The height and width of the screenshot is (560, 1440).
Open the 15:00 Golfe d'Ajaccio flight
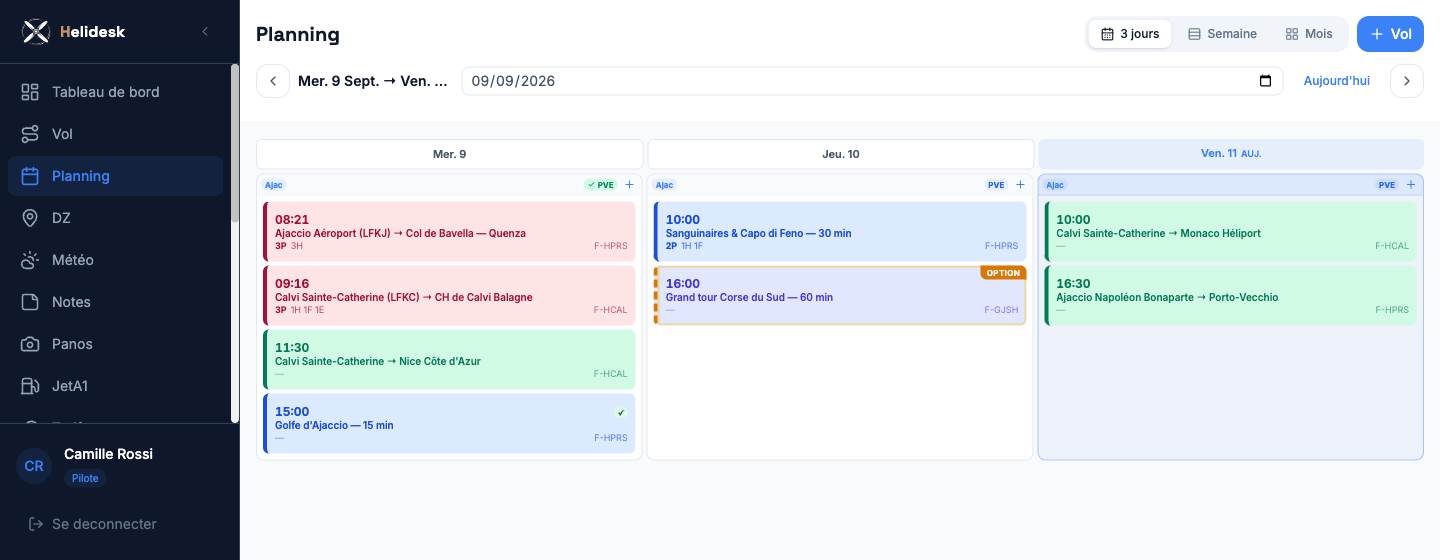tap(449, 424)
